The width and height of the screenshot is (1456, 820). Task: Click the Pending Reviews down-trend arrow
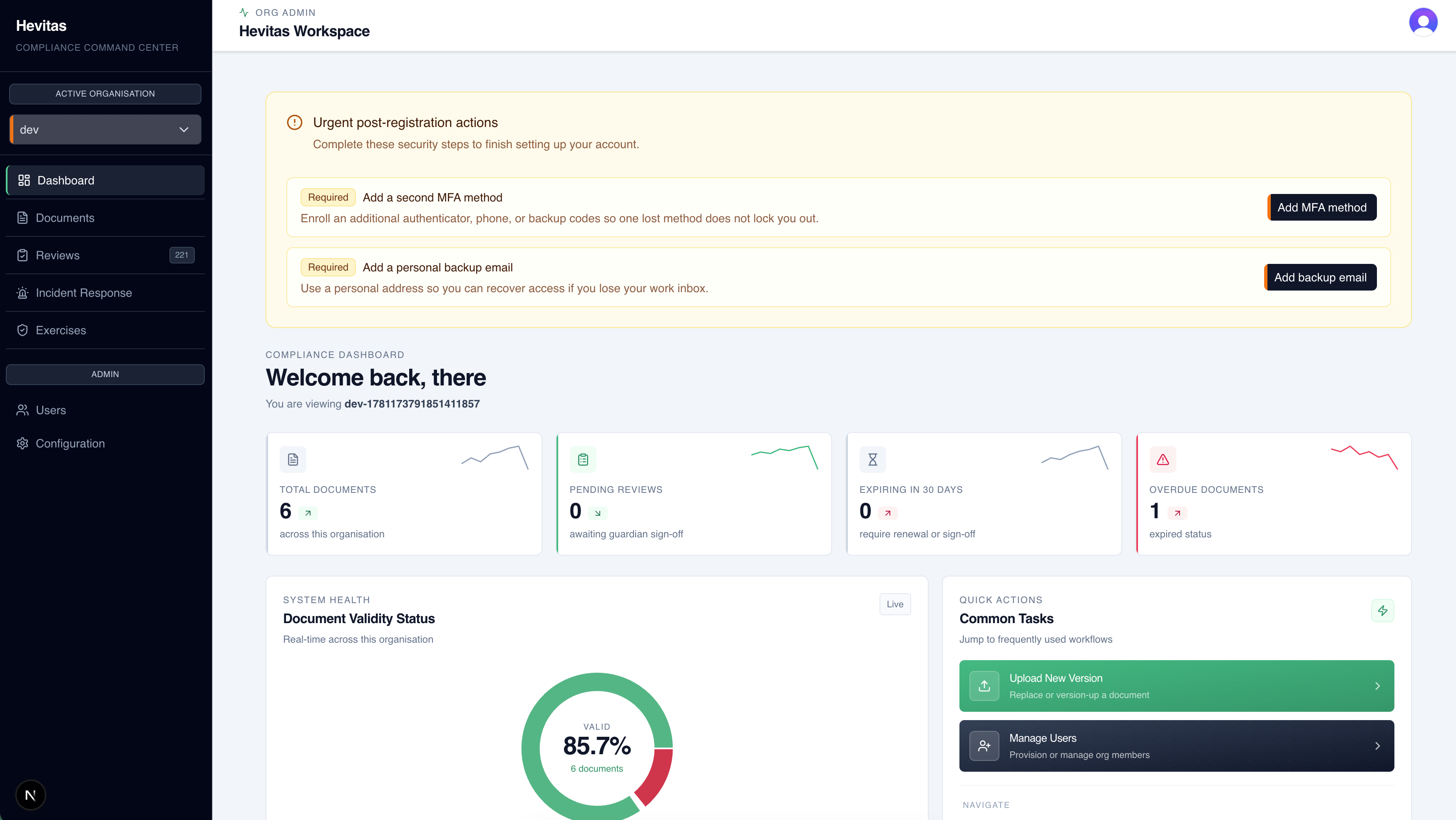(x=597, y=513)
